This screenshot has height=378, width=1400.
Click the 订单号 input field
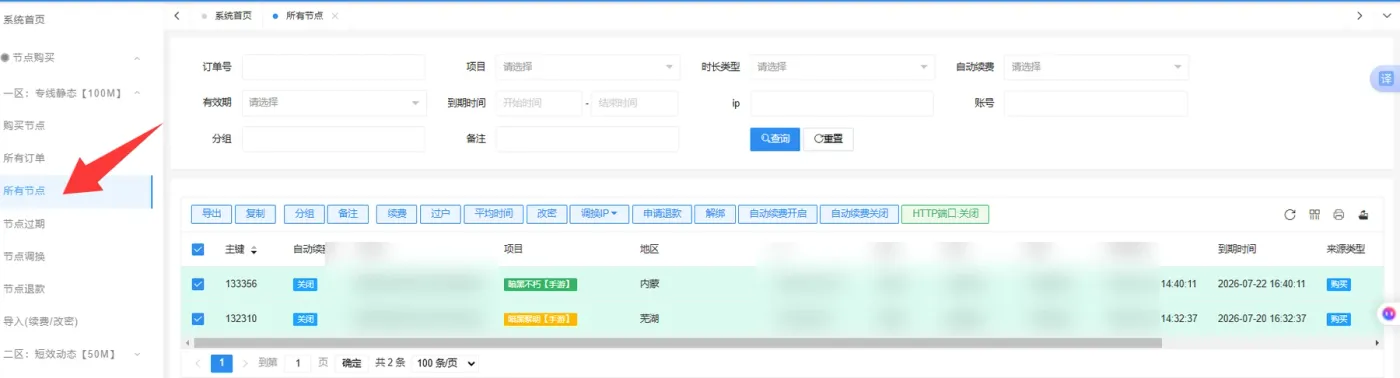334,67
